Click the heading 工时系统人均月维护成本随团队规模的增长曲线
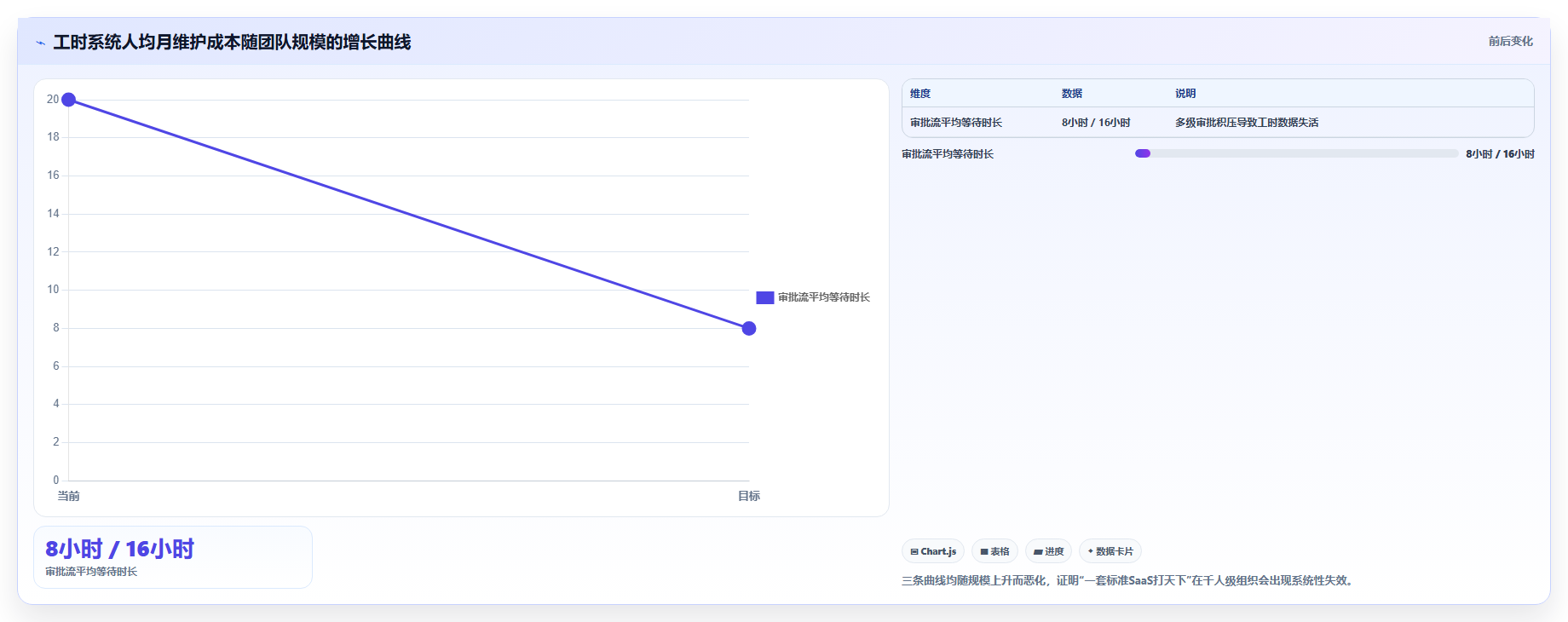 coord(232,43)
